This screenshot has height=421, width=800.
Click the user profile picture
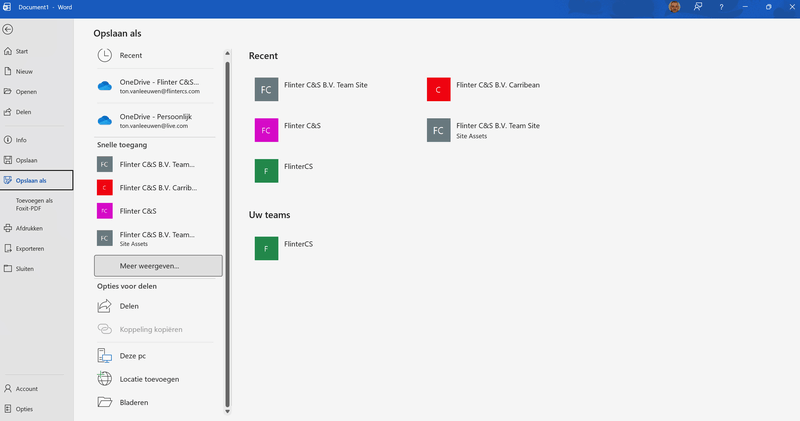(674, 7)
